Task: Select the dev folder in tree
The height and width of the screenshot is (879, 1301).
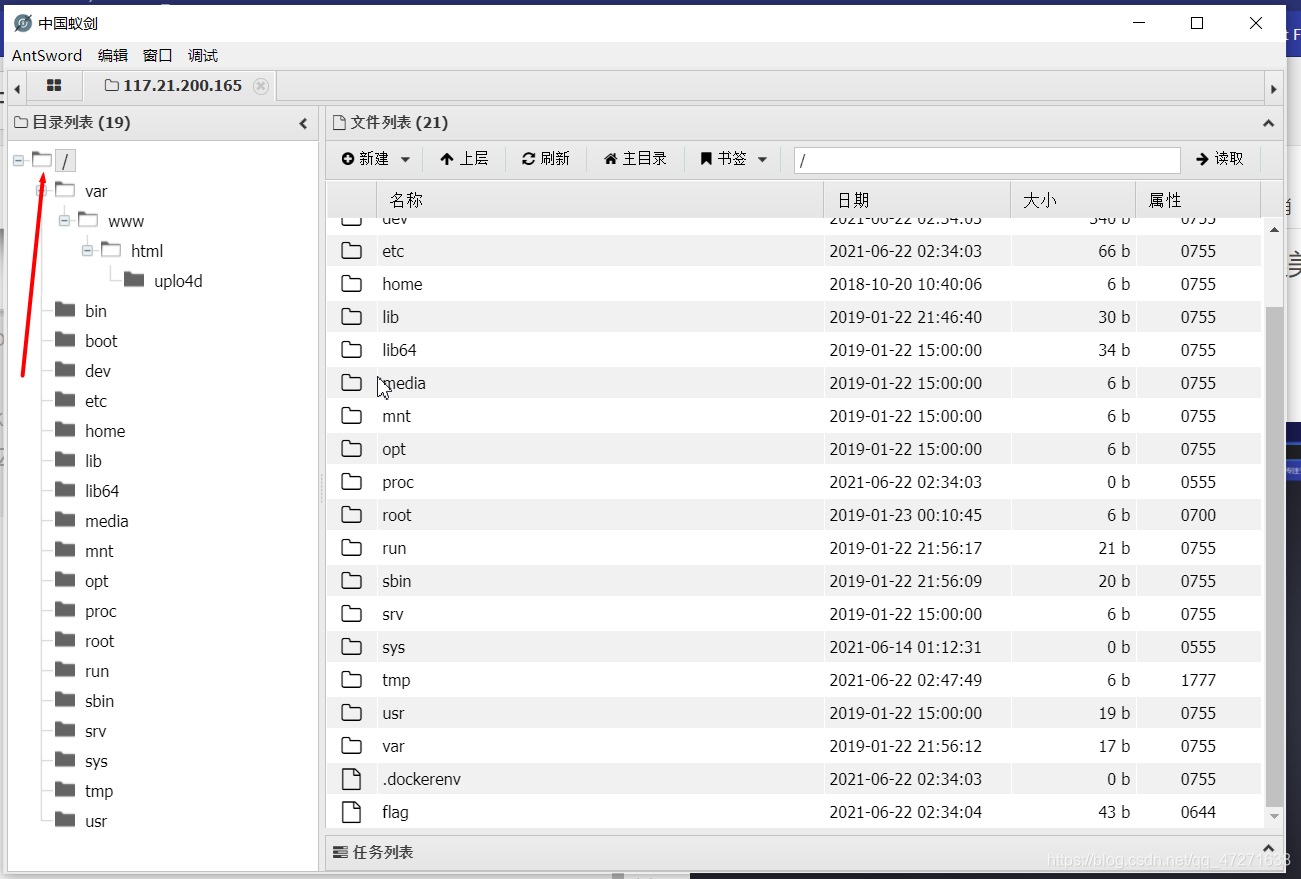Action: click(x=98, y=371)
